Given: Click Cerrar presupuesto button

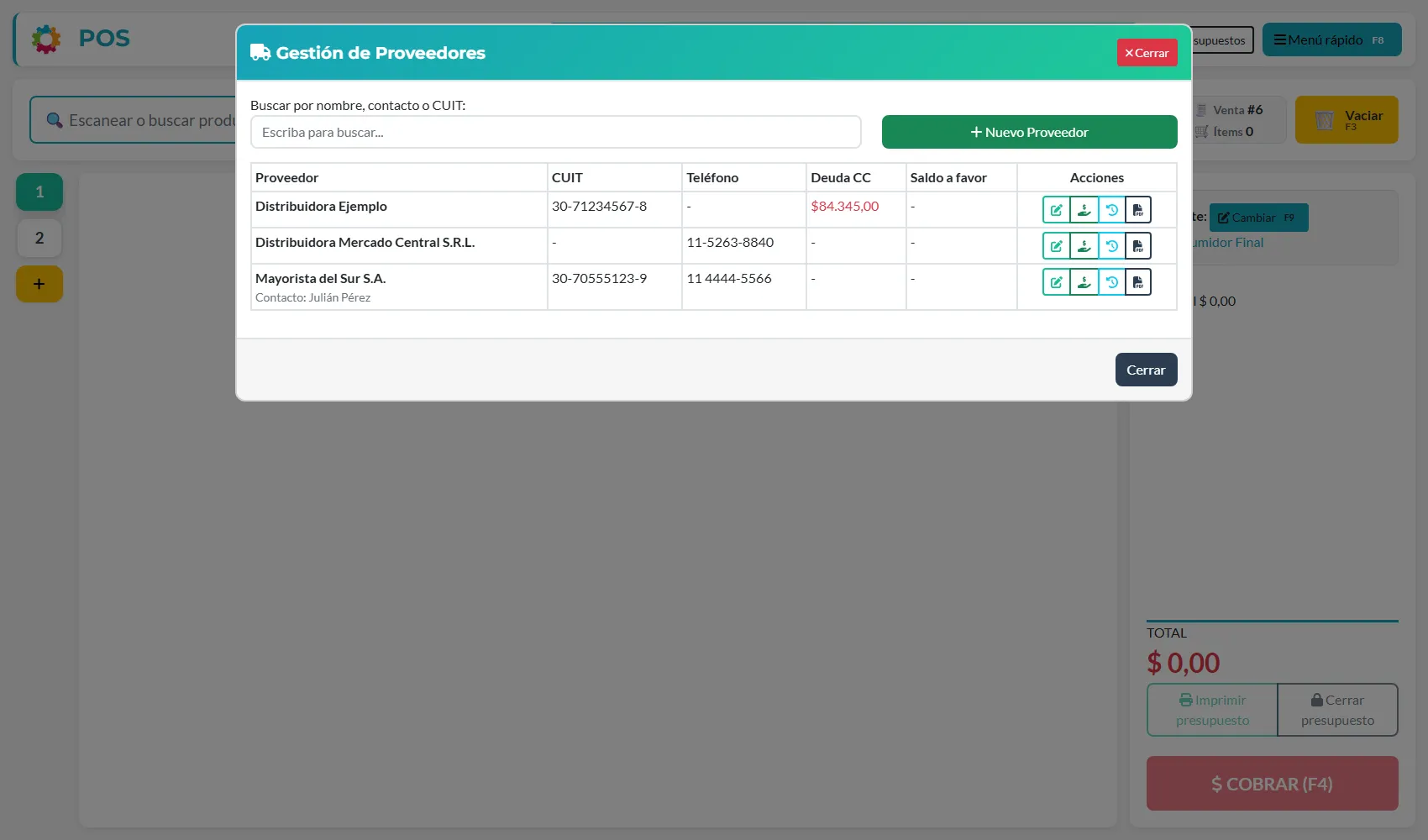Looking at the screenshot, I should [1337, 710].
